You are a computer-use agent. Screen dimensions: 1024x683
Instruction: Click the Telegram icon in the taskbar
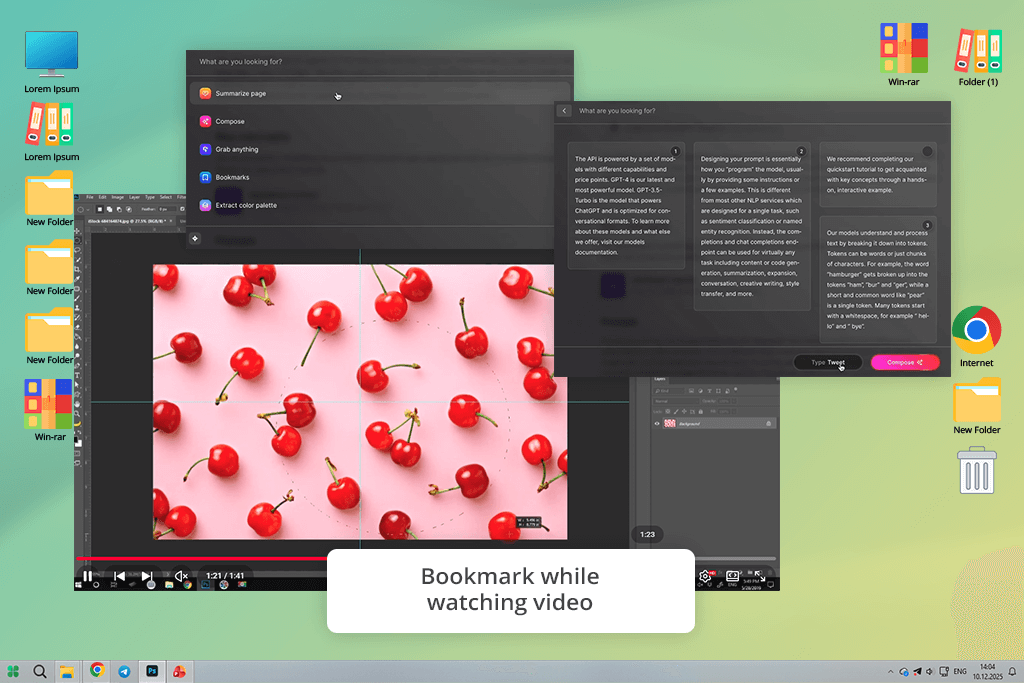tap(124, 671)
